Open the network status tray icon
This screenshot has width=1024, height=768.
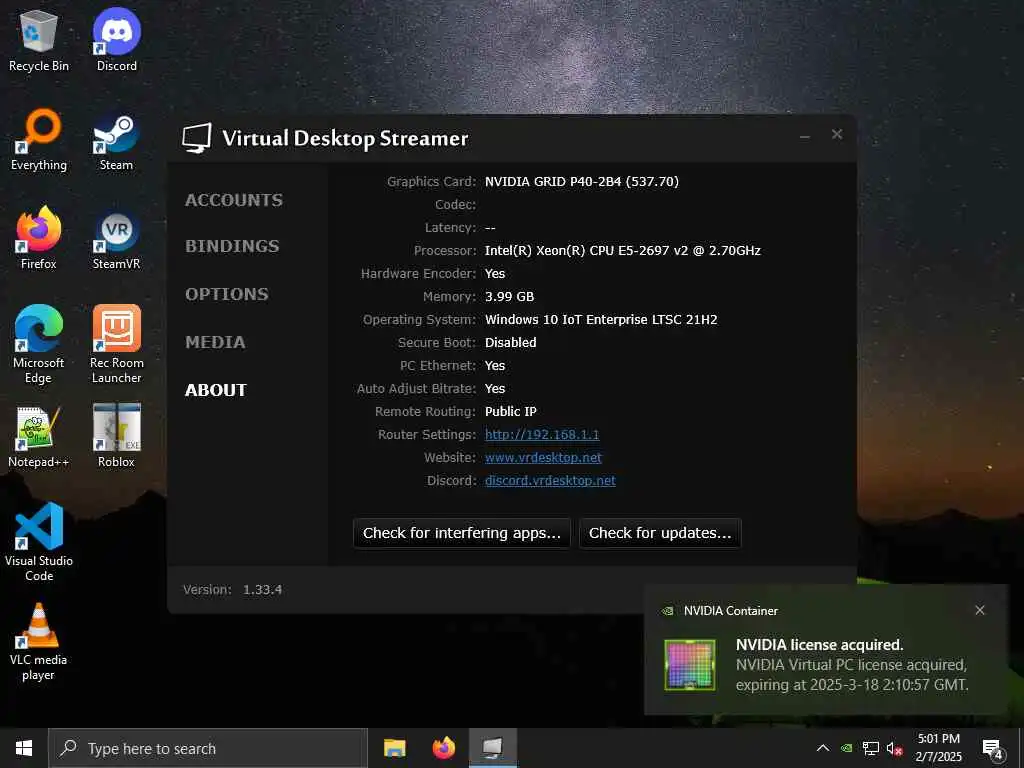coord(871,748)
